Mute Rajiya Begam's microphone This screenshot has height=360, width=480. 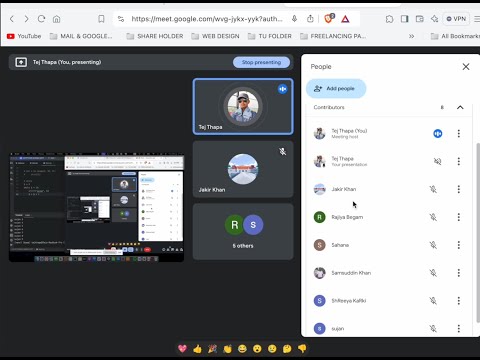pyautogui.click(x=433, y=217)
